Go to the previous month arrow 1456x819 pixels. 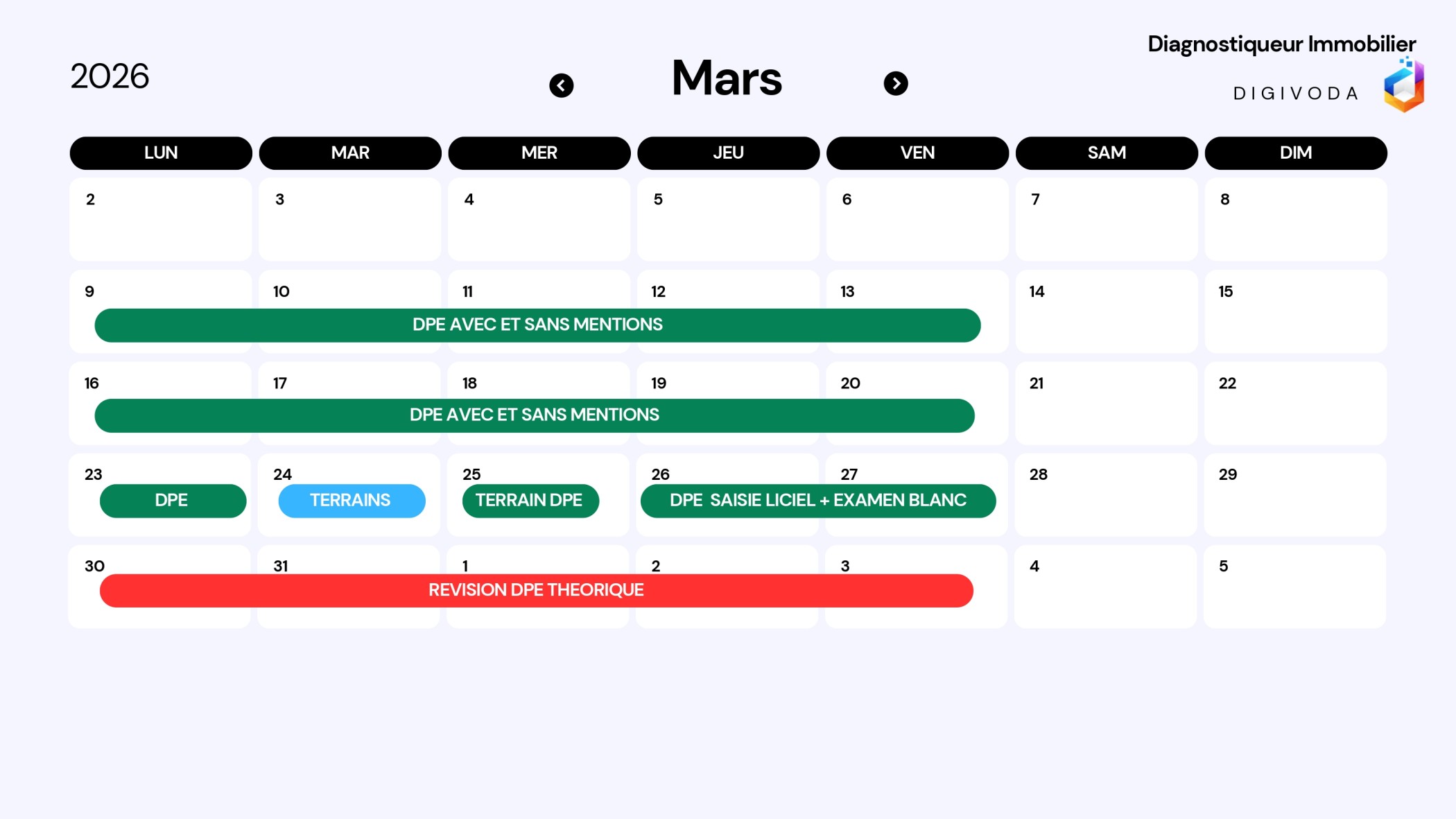point(561,85)
